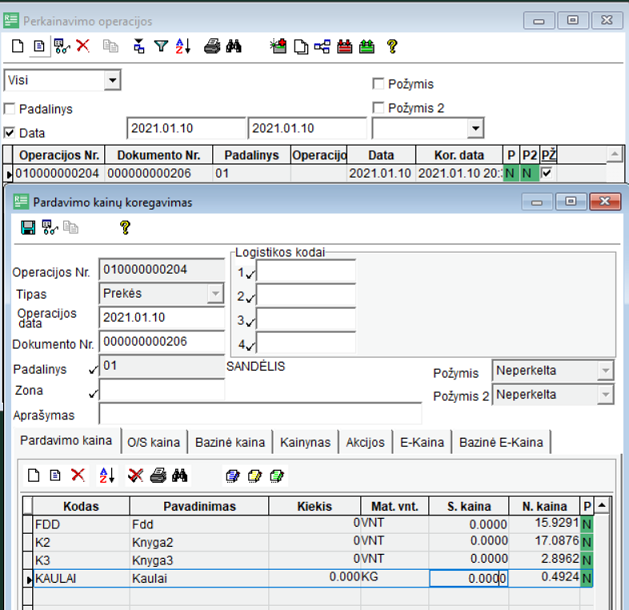629x610 pixels.
Task: Open the Akcijos tab
Action: [x=365, y=442]
